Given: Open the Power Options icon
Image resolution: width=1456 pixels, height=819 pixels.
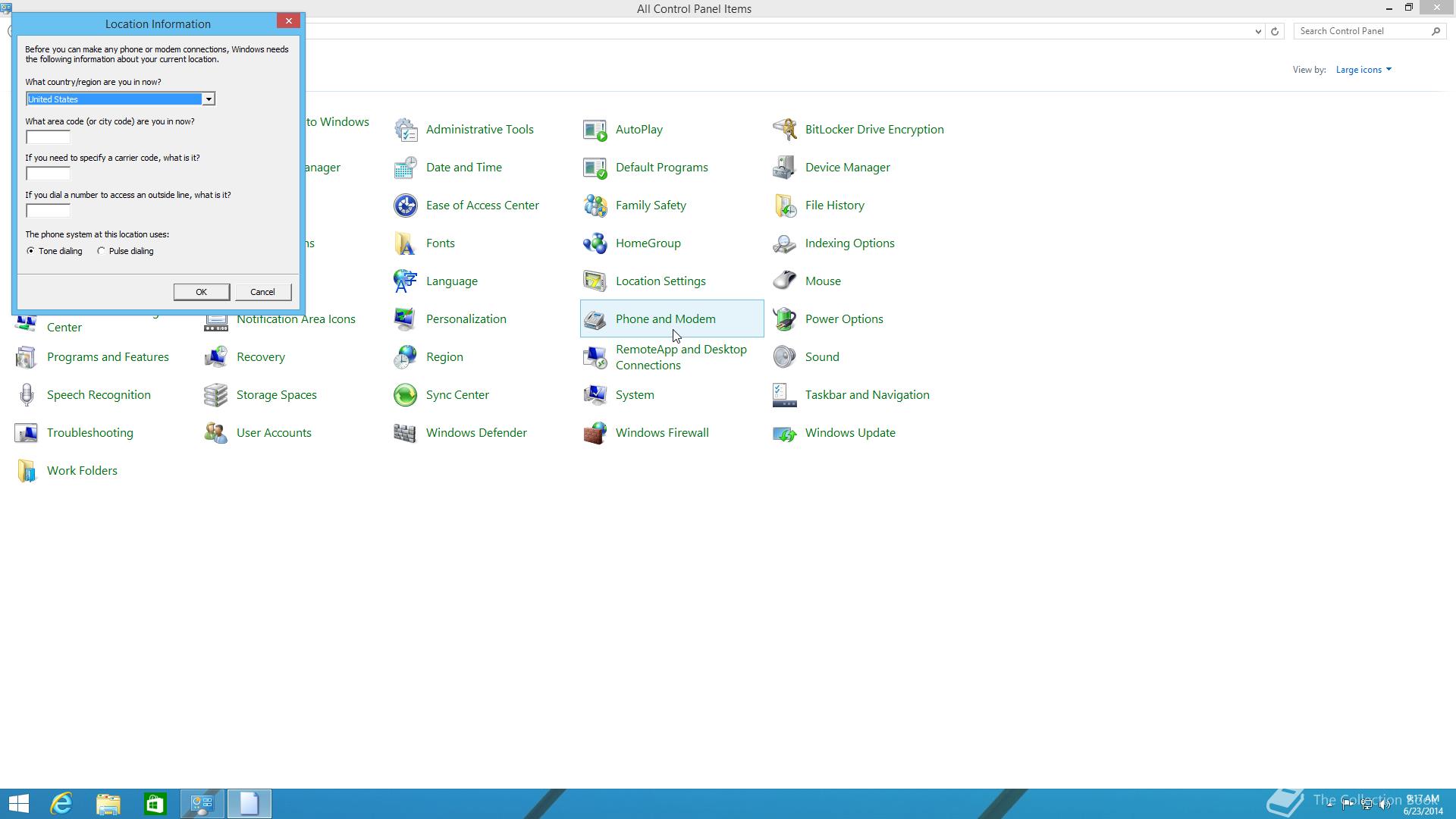Looking at the screenshot, I should tap(785, 319).
